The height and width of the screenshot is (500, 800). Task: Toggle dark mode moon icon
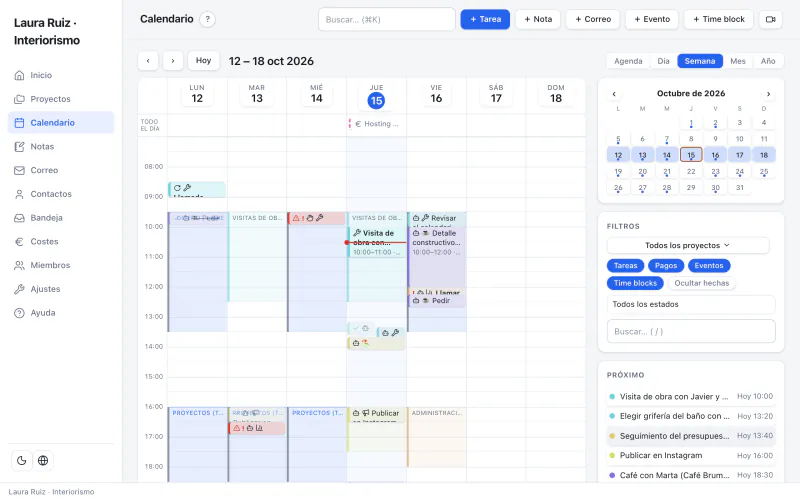tap(21, 461)
